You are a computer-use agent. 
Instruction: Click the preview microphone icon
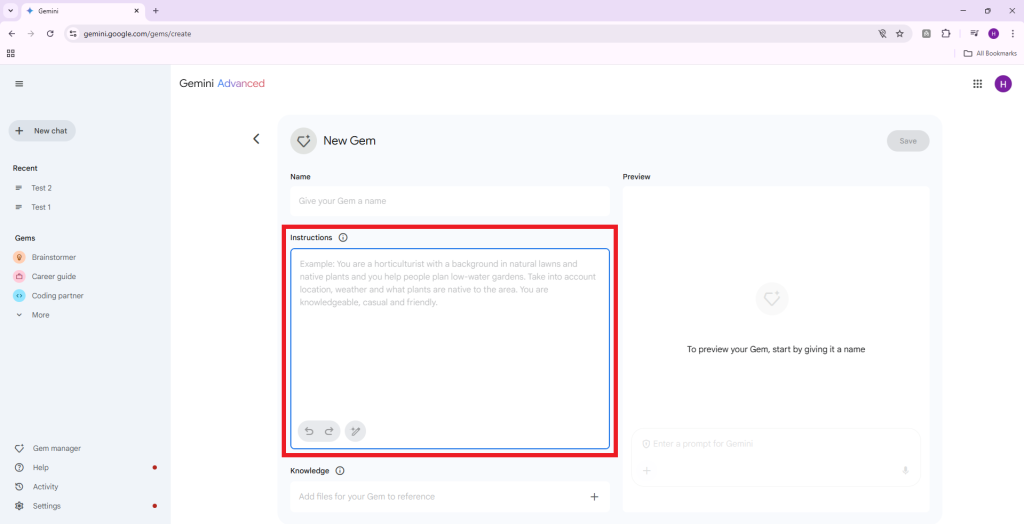tap(905, 470)
